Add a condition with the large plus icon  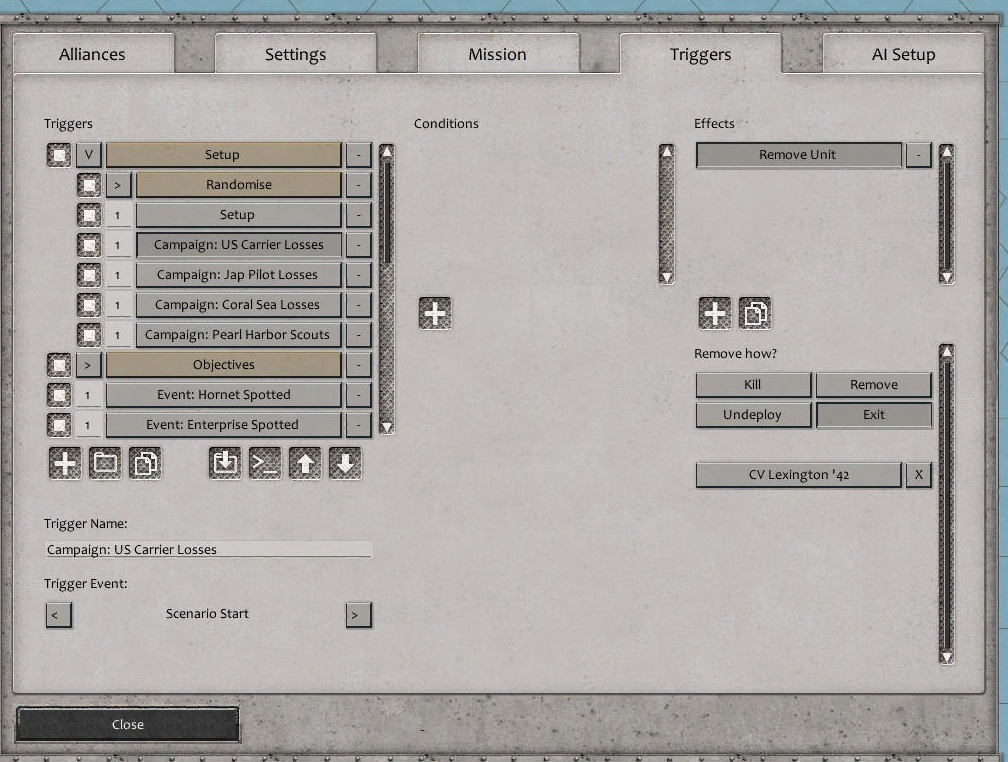435,313
